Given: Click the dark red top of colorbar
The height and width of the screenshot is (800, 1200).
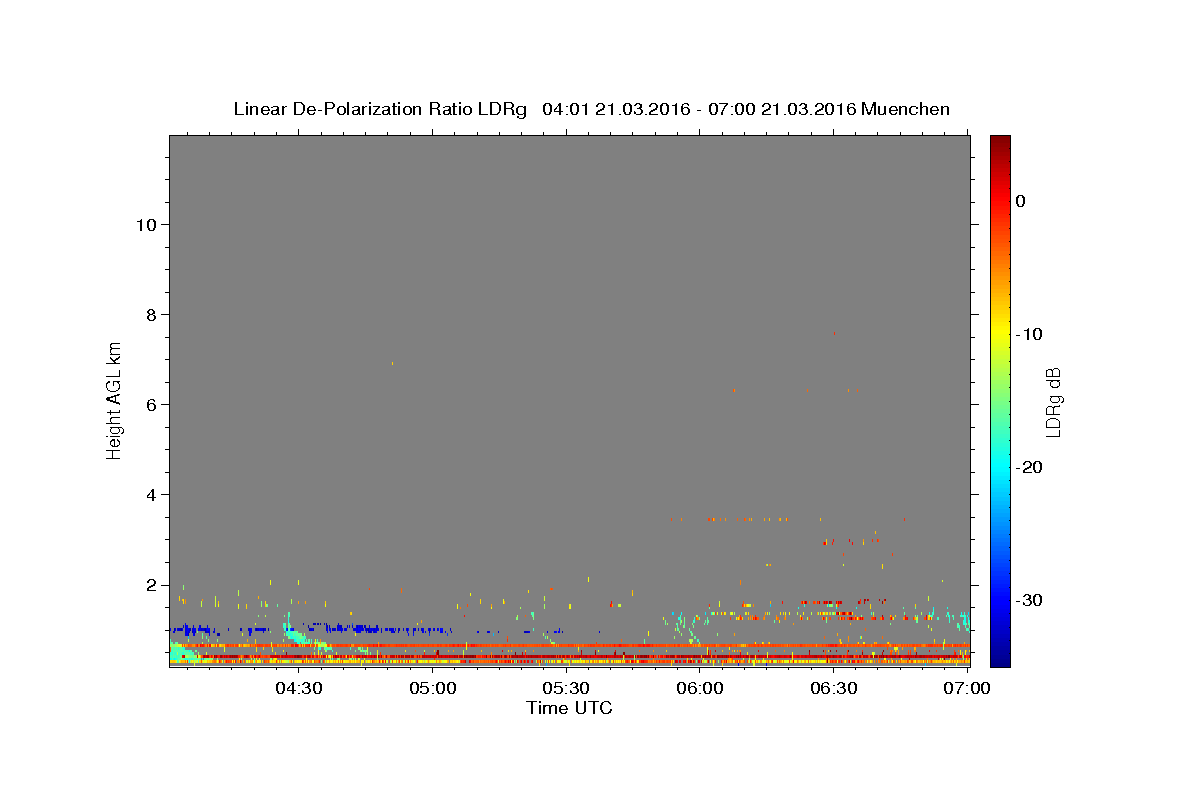Looking at the screenshot, I should [1000, 145].
